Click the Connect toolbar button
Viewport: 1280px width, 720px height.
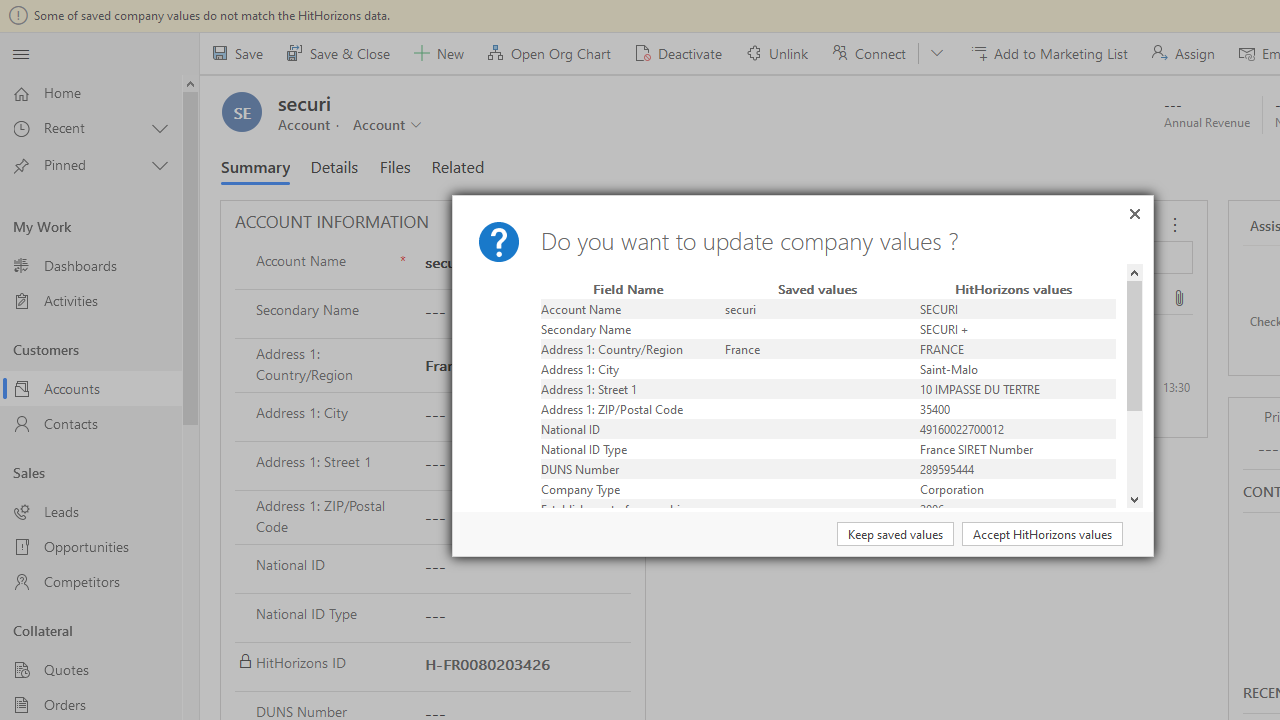tap(869, 54)
